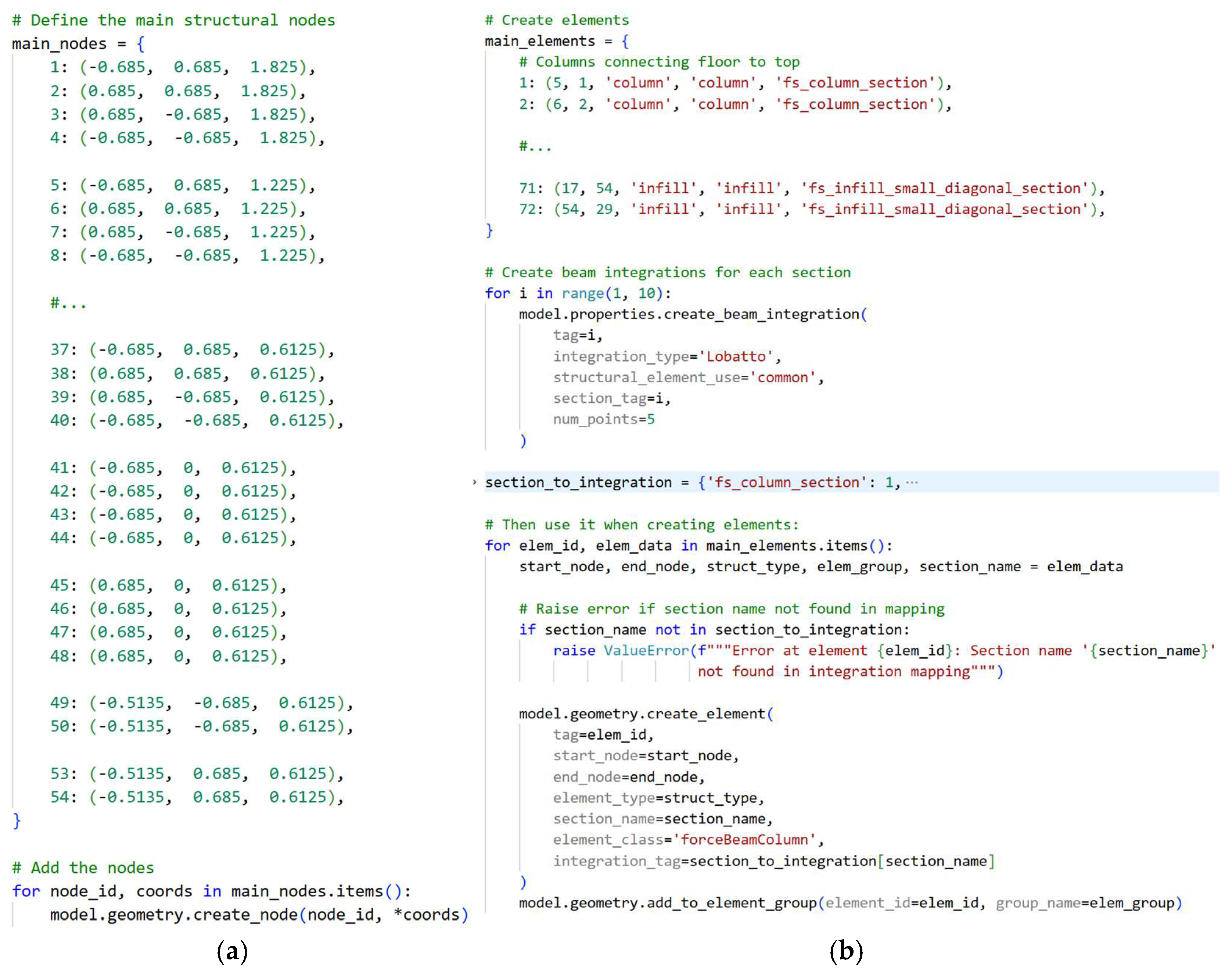Click the main_nodes variable definition
Image resolution: width=1232 pixels, height=976 pixels.
(x=59, y=44)
